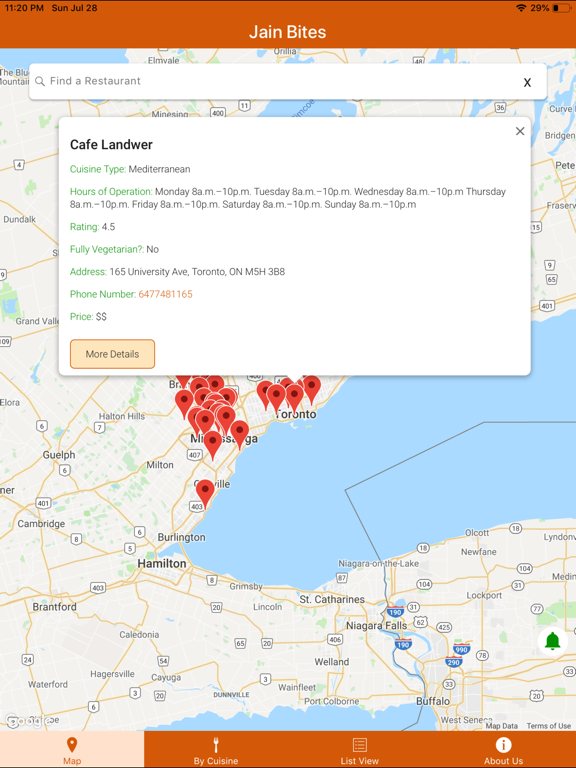Click the Rating 4.5 text
The image size is (576, 768).
tap(93, 227)
